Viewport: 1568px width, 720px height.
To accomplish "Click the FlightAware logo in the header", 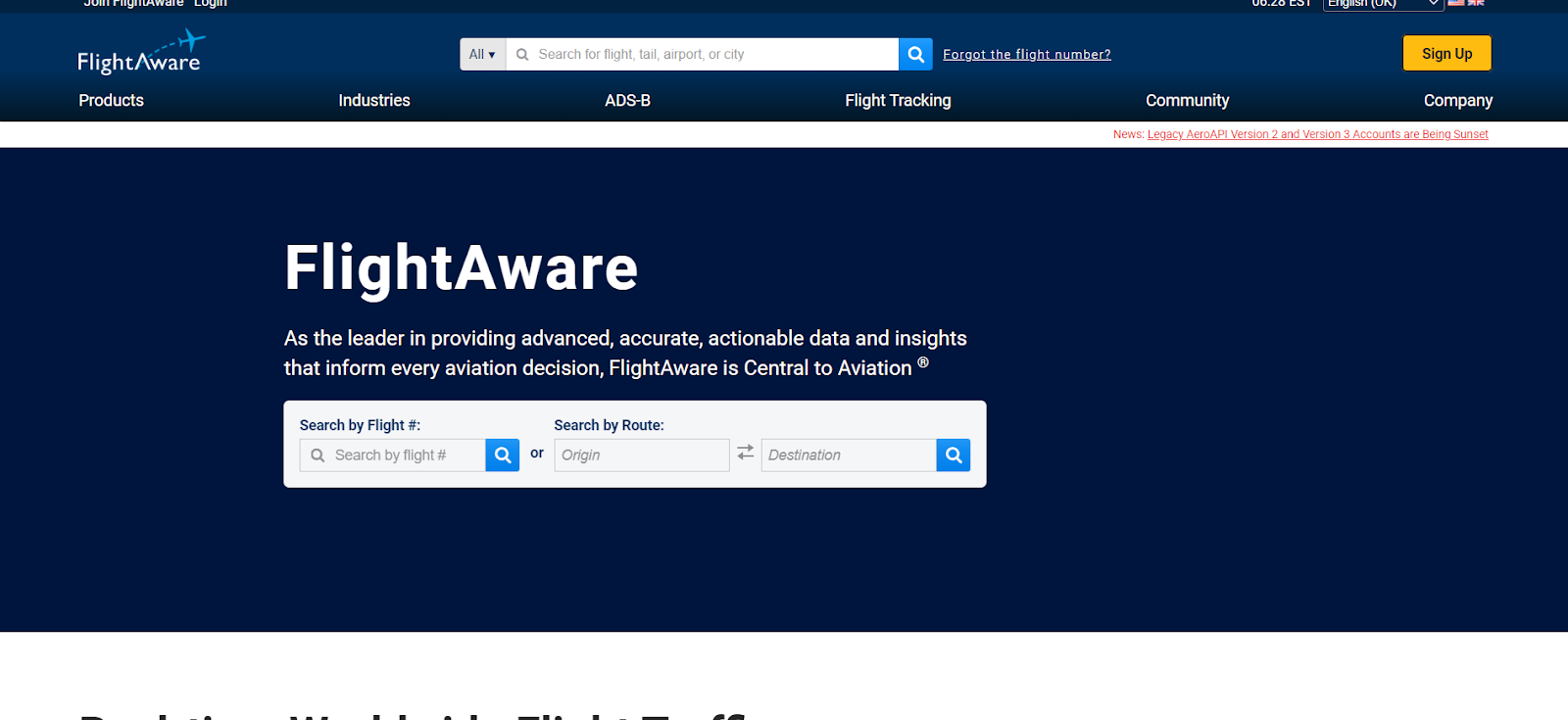I will pyautogui.click(x=140, y=53).
